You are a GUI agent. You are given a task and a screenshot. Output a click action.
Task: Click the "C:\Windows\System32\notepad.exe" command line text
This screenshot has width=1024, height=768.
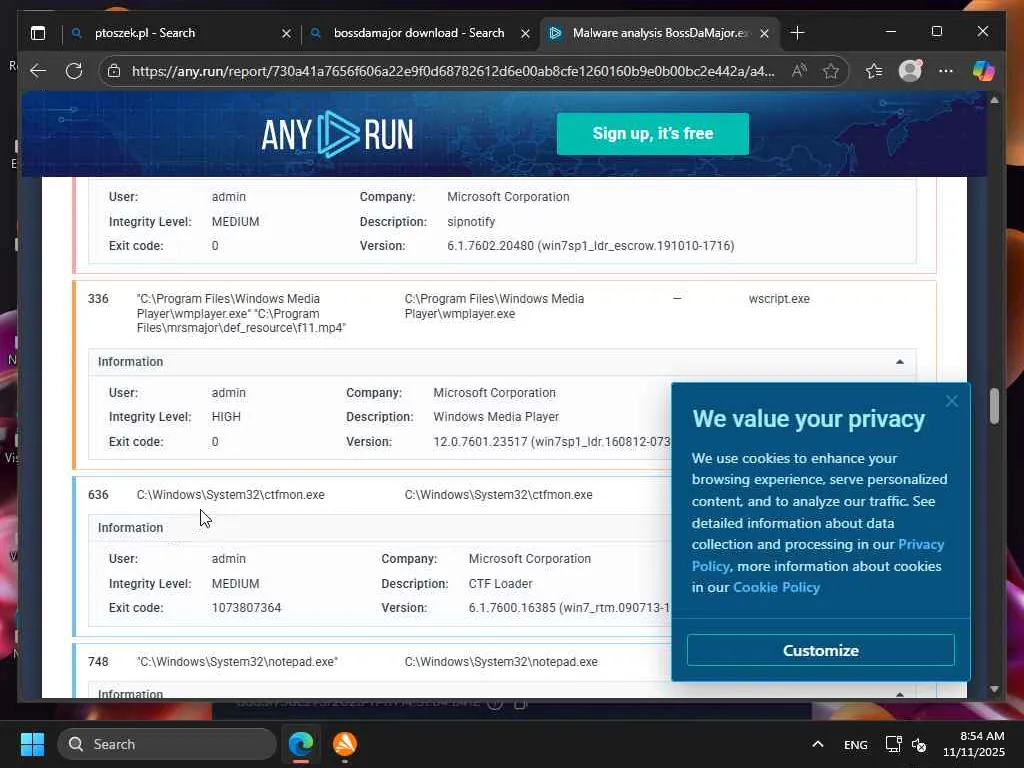(x=237, y=662)
